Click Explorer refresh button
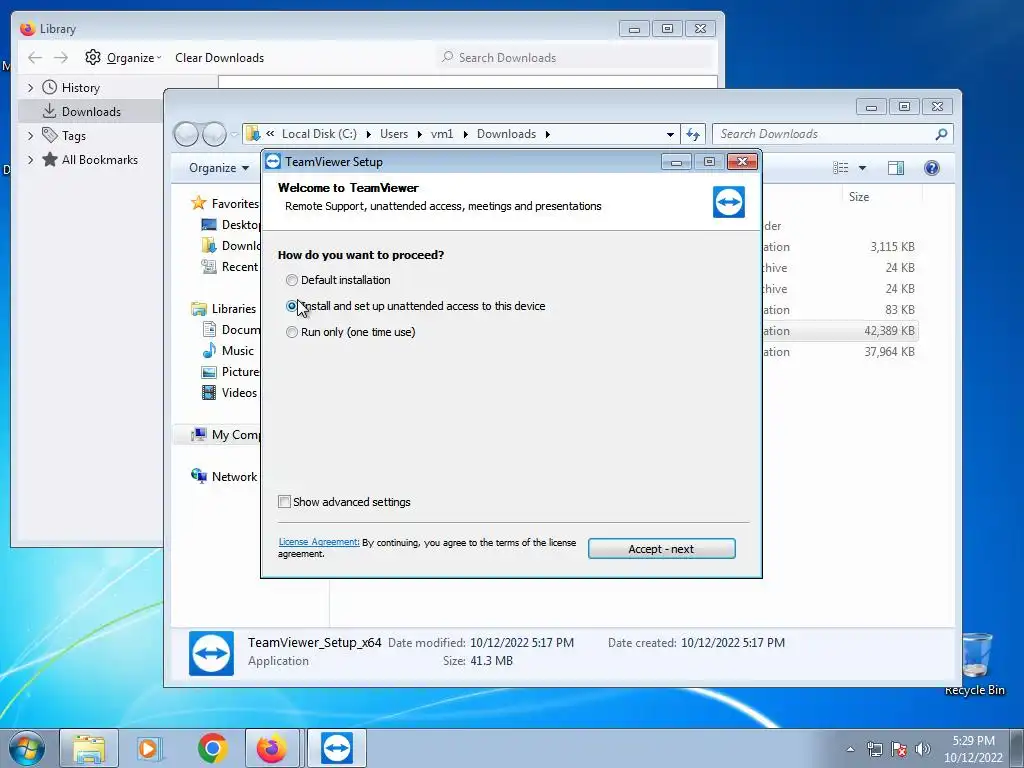The image size is (1024, 768). pos(693,135)
